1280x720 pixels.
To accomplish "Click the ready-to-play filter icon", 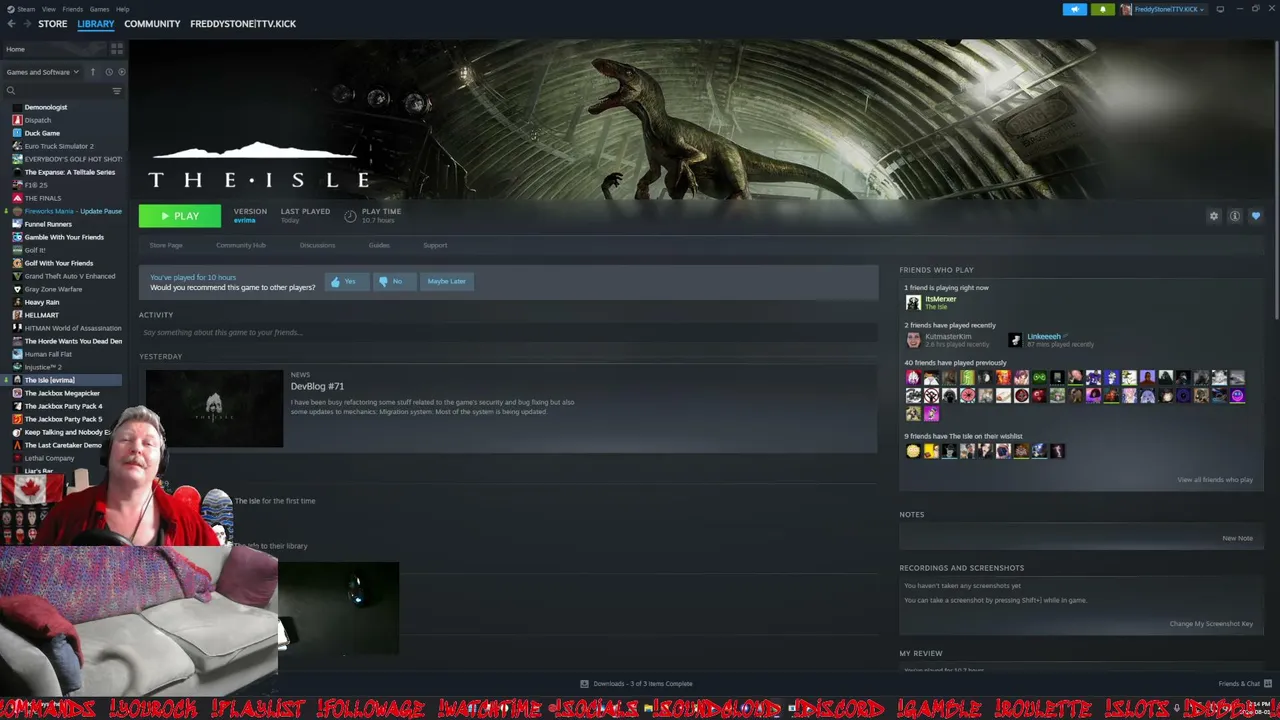I will click(x=122, y=72).
